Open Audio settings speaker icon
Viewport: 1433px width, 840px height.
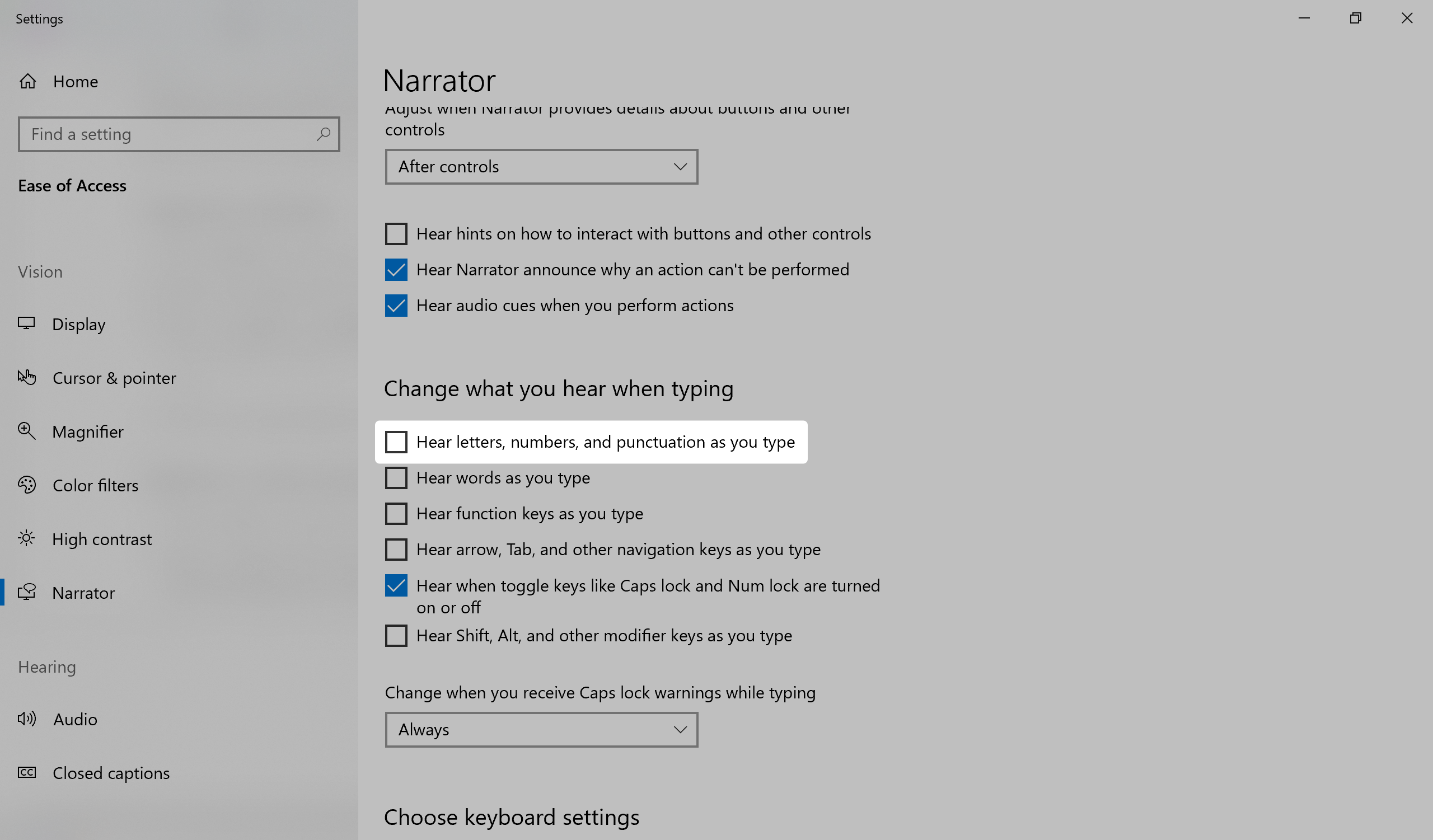coord(27,719)
